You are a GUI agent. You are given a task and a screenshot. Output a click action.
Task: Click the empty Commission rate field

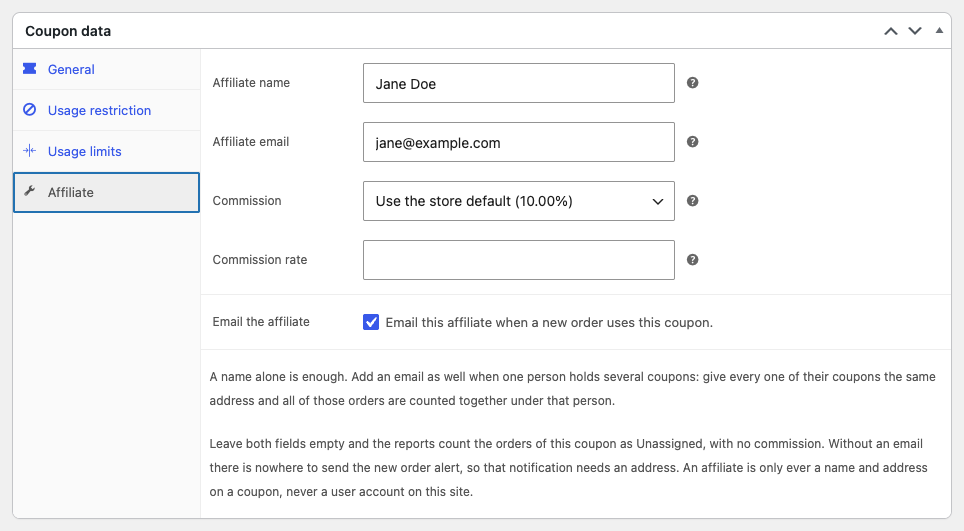519,260
